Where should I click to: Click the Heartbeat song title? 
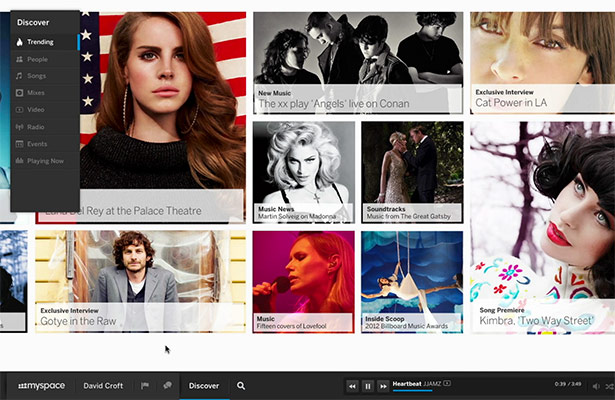(407, 384)
